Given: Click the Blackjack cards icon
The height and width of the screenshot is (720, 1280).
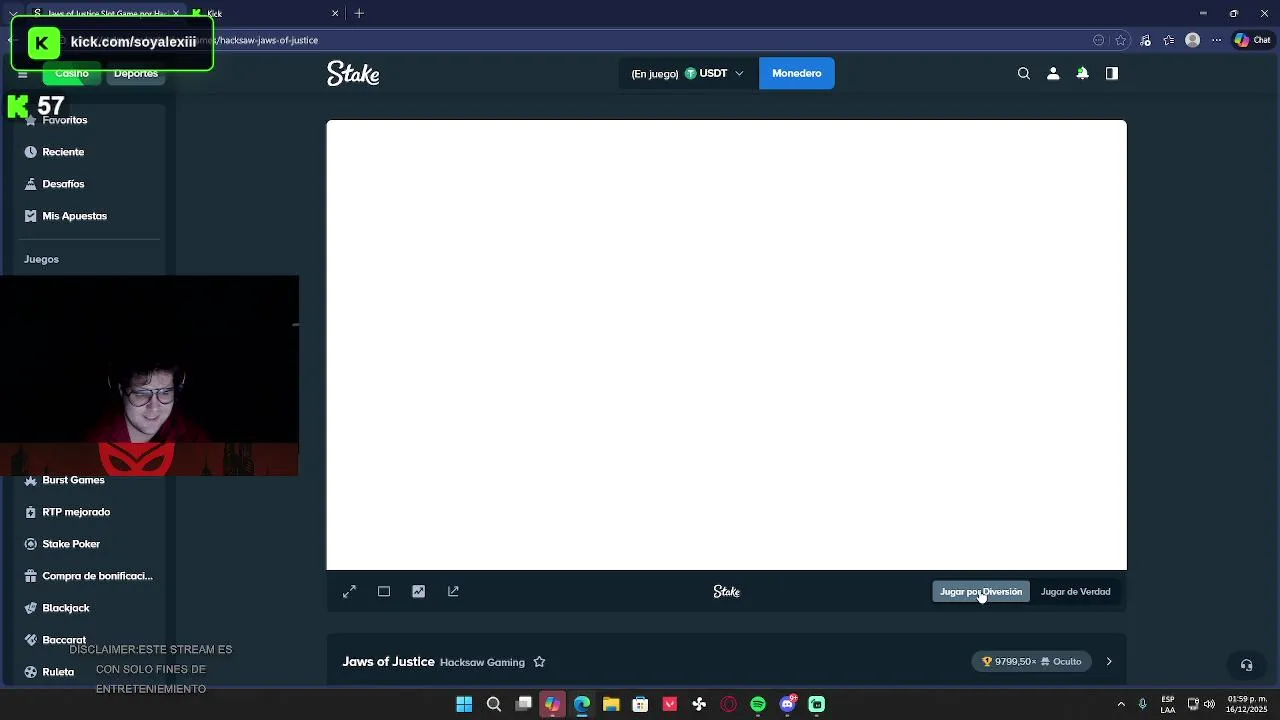Looking at the screenshot, I should click(30, 608).
